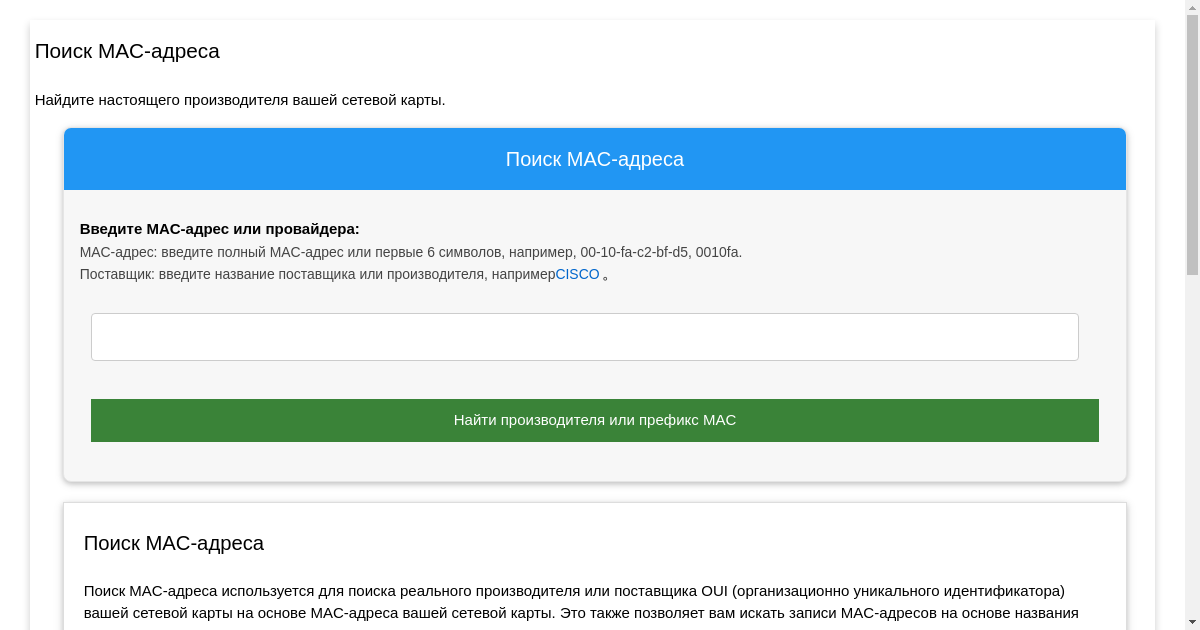This screenshot has height=630, width=1200.
Task: Click the bold label "Введите MAC-адрес или провайдера:"
Action: pyautogui.click(x=219, y=229)
